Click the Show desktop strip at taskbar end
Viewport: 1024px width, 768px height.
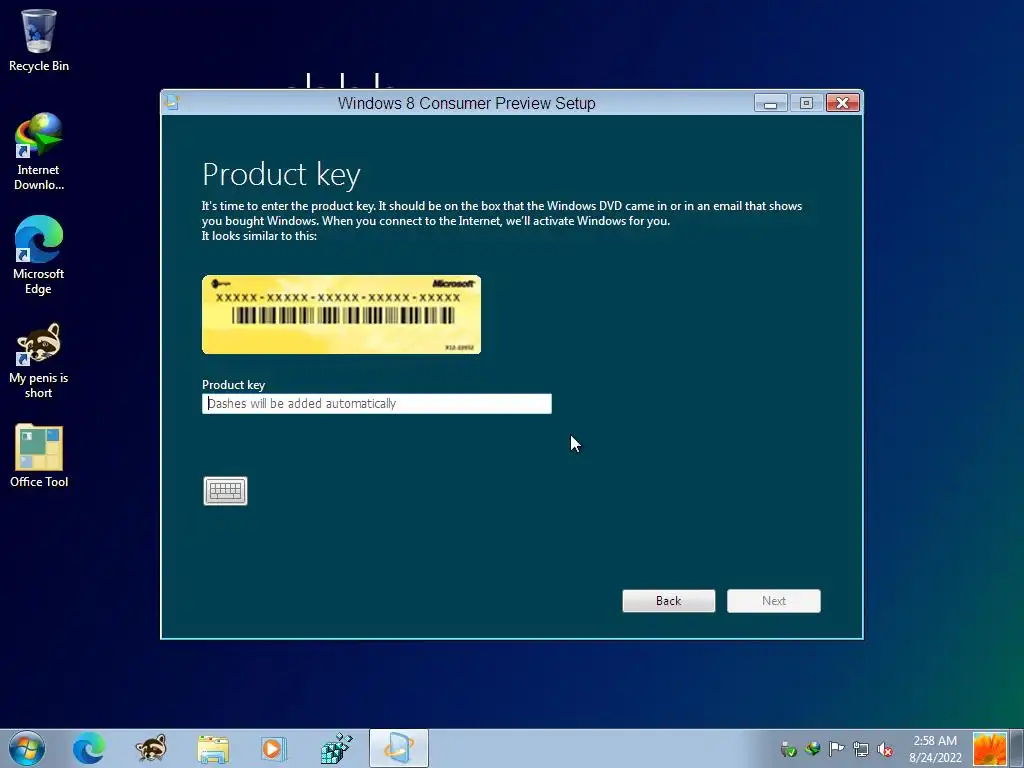pyautogui.click(x=1017, y=749)
